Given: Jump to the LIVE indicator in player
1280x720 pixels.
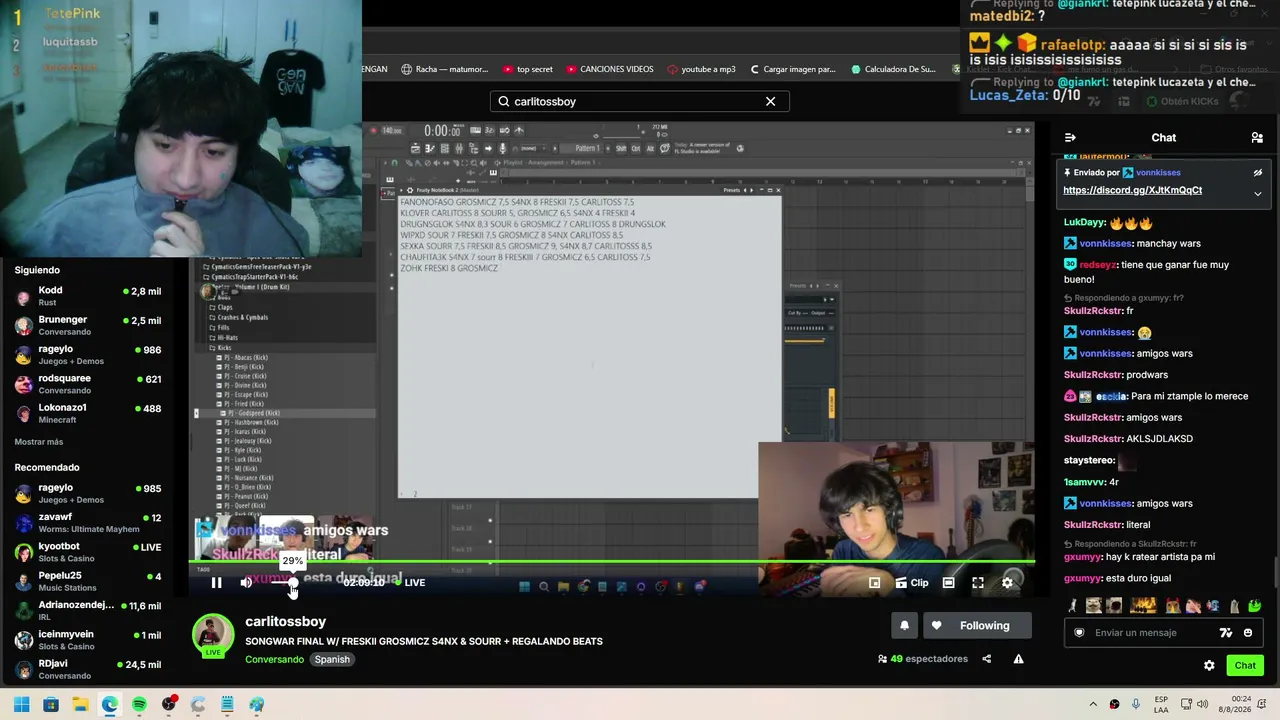Looking at the screenshot, I should [x=410, y=582].
